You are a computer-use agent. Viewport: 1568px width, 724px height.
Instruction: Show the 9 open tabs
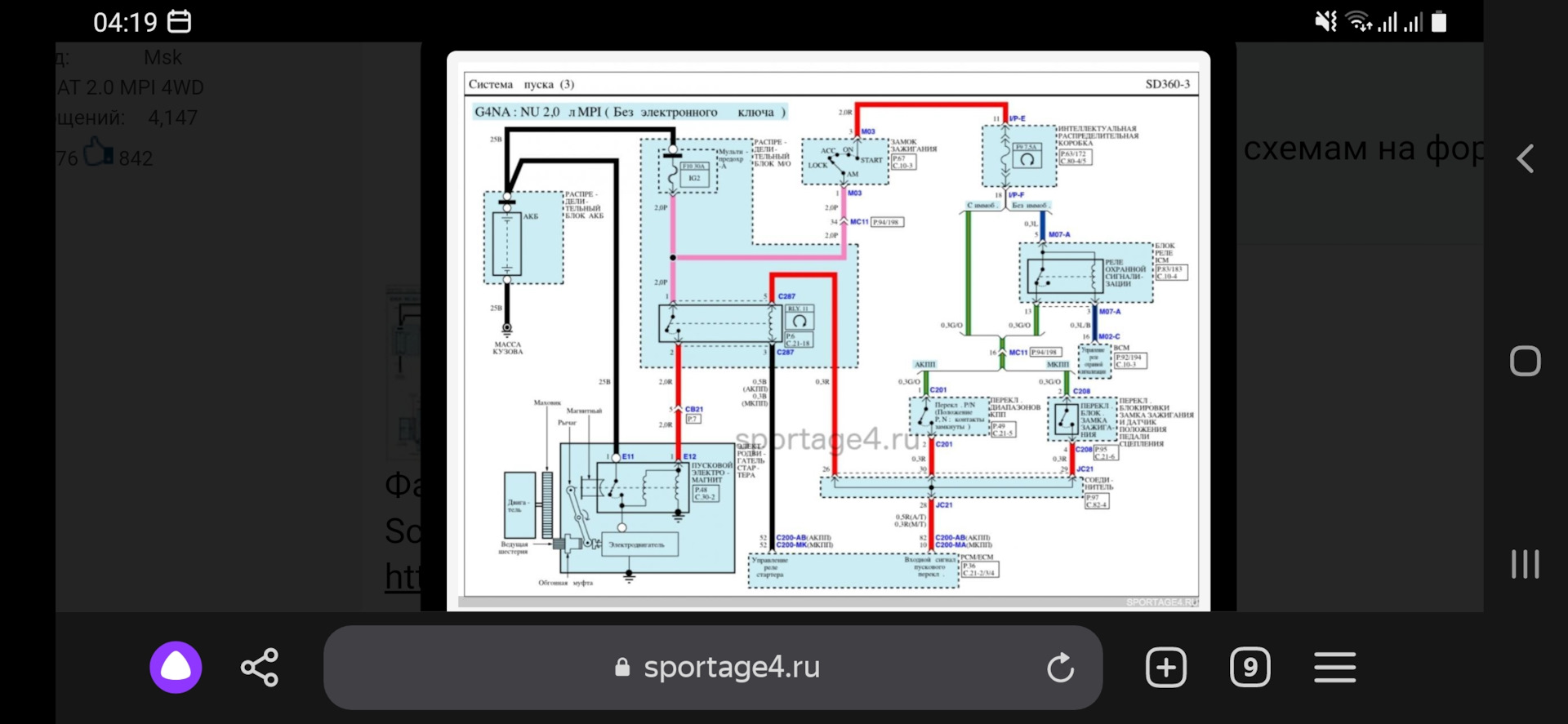click(1249, 667)
